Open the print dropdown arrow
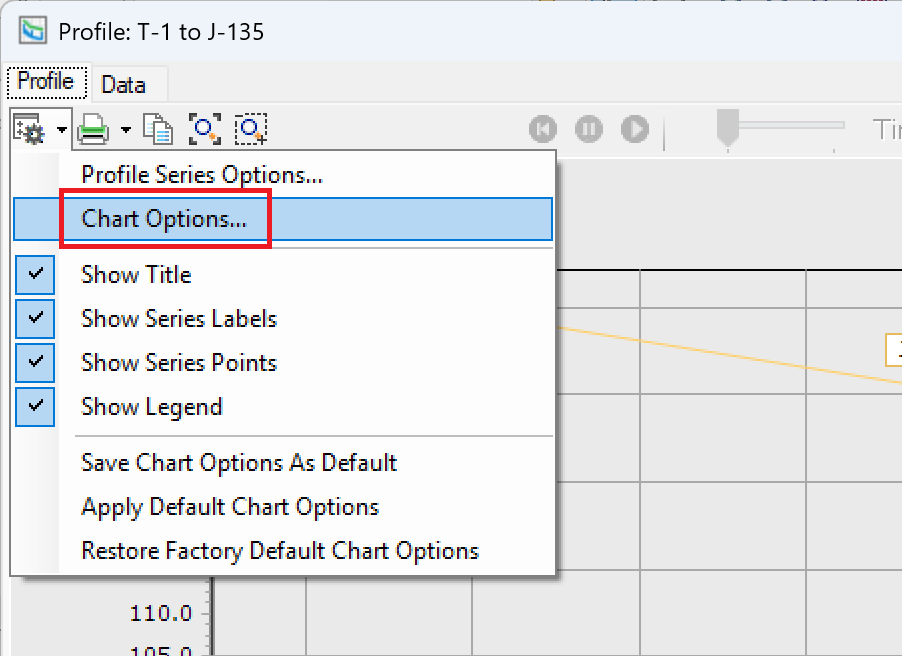The width and height of the screenshot is (902, 656). (126, 130)
